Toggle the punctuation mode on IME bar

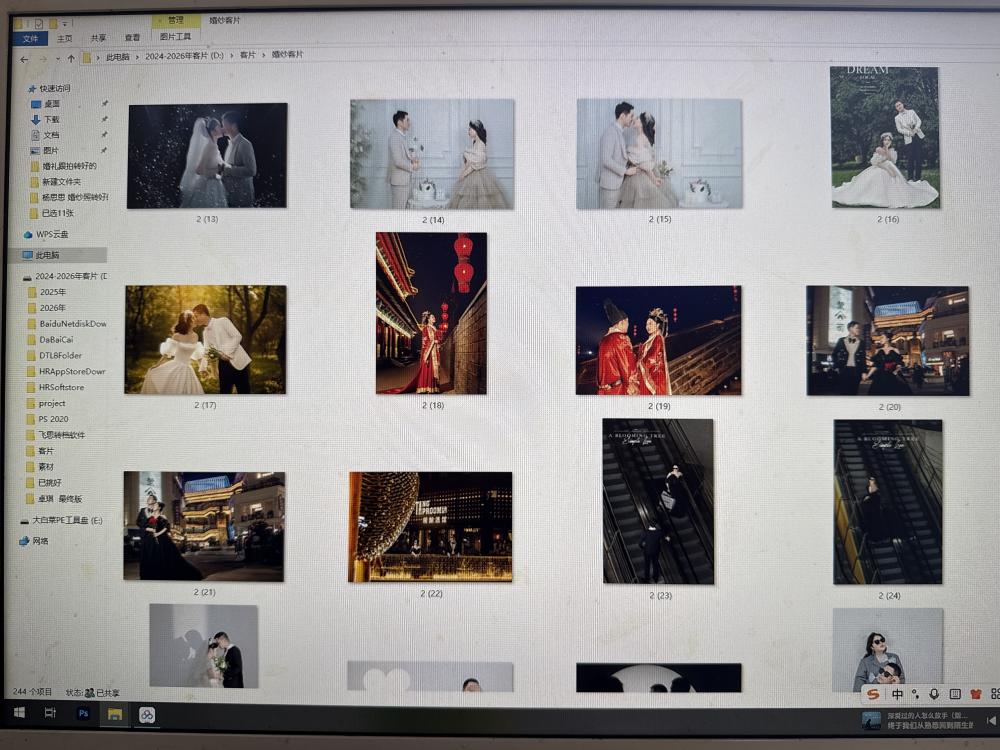click(915, 694)
